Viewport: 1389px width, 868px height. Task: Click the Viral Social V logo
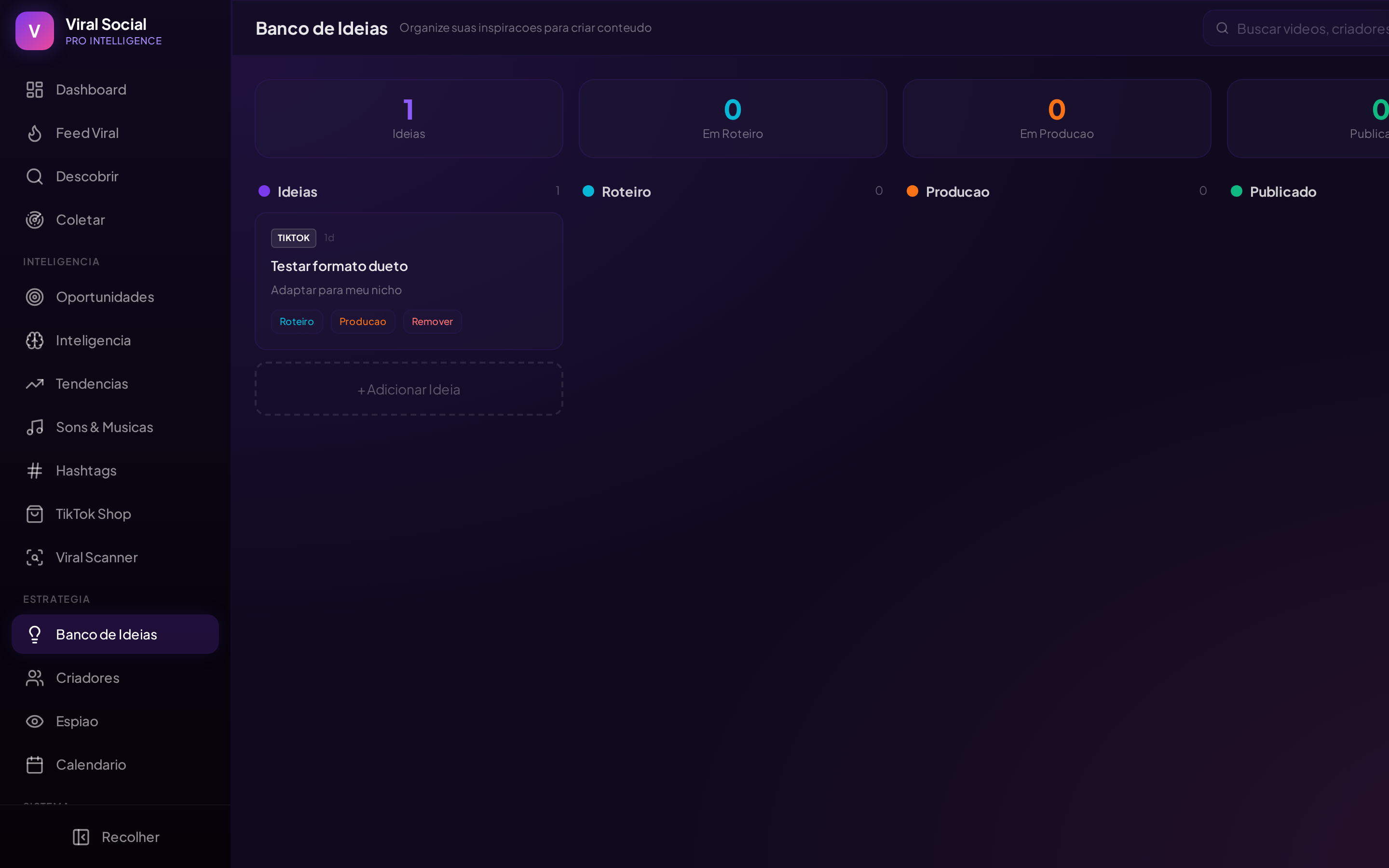click(x=34, y=31)
